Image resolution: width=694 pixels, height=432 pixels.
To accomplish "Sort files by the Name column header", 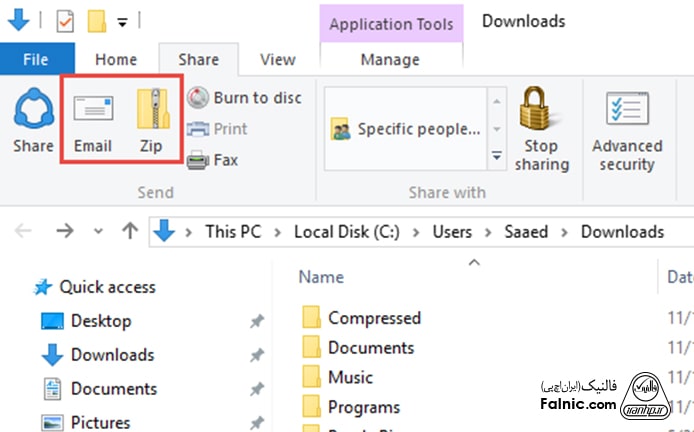I will click(x=321, y=277).
